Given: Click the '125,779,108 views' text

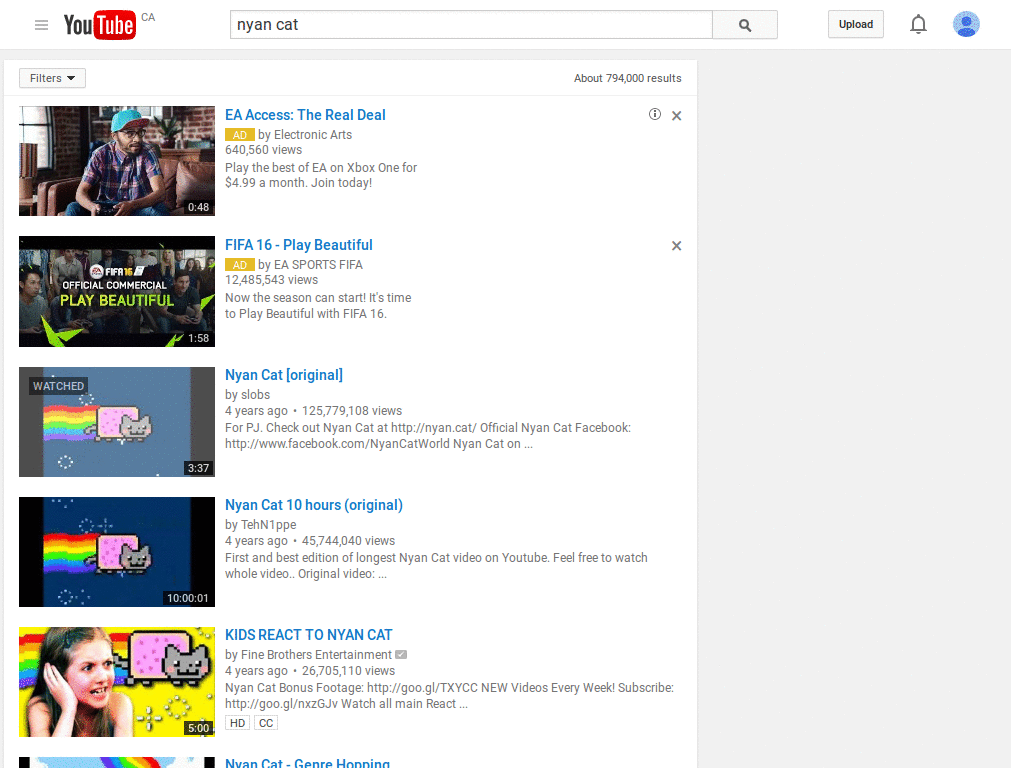Looking at the screenshot, I should coord(352,411).
